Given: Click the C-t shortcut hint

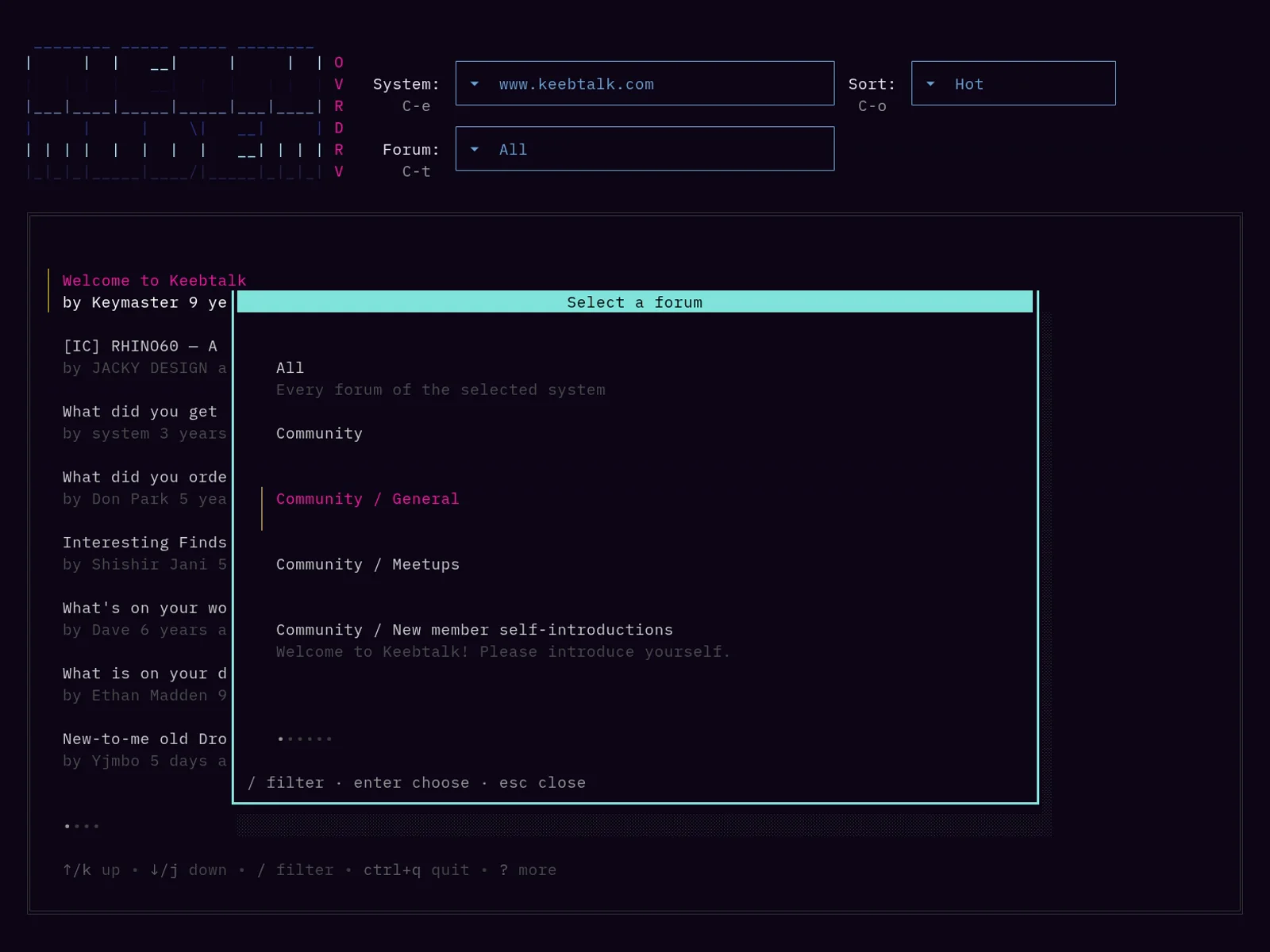Looking at the screenshot, I should pyautogui.click(x=416, y=171).
